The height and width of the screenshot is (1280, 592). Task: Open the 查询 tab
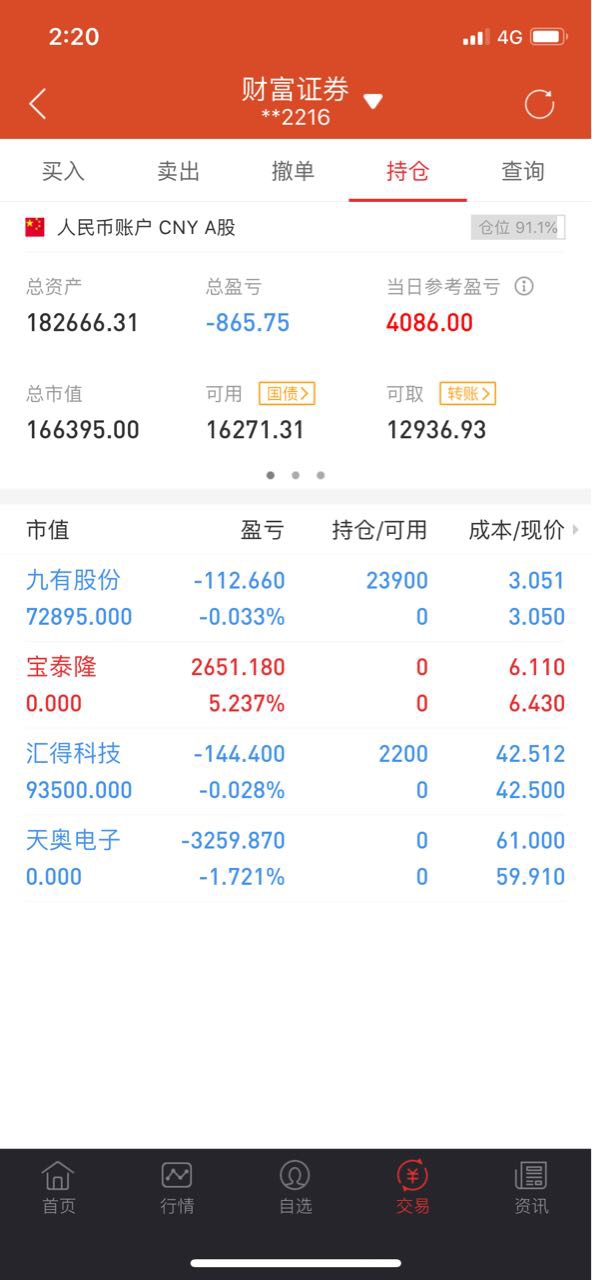coord(523,171)
